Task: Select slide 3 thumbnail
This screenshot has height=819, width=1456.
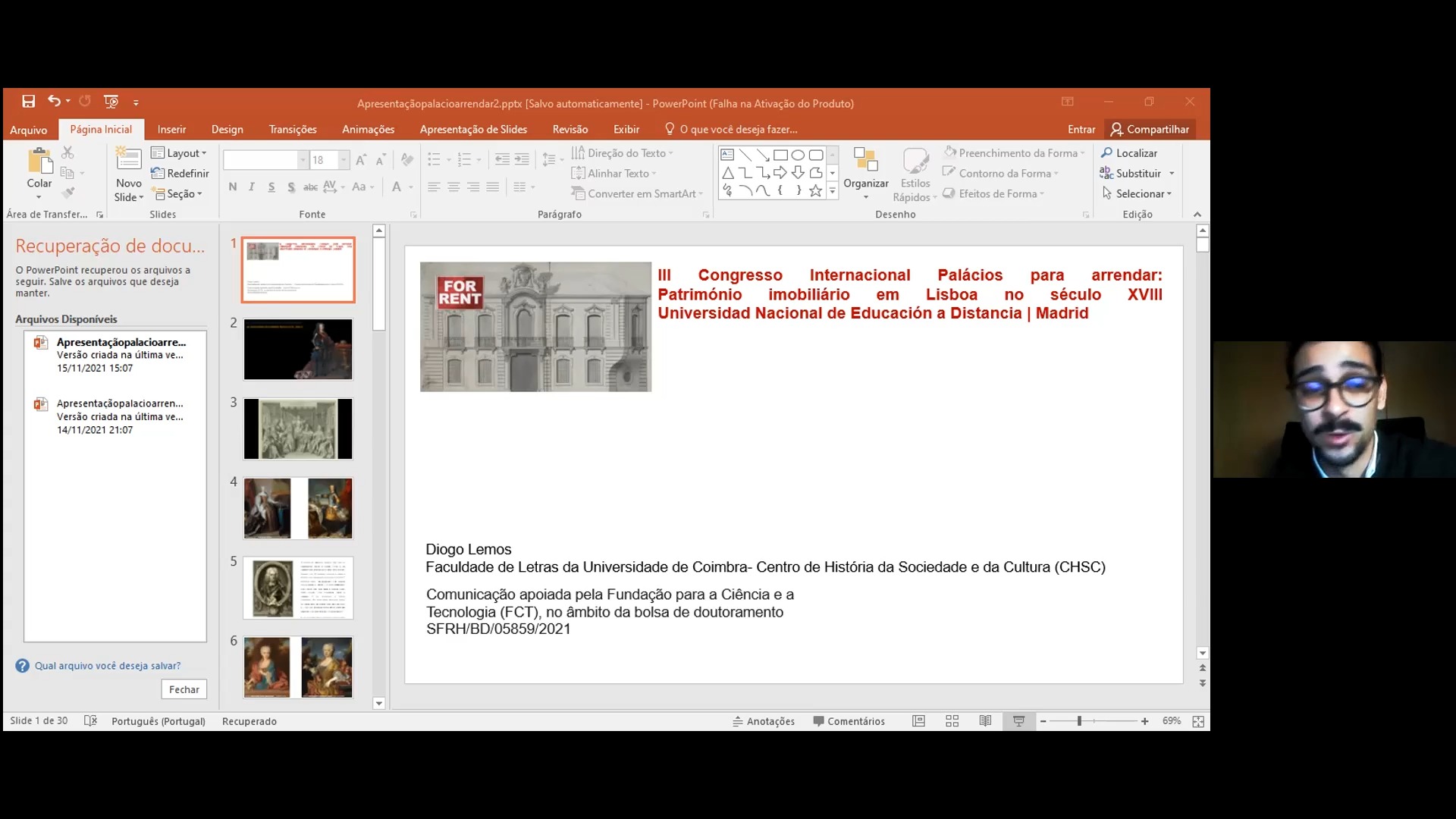Action: point(298,429)
